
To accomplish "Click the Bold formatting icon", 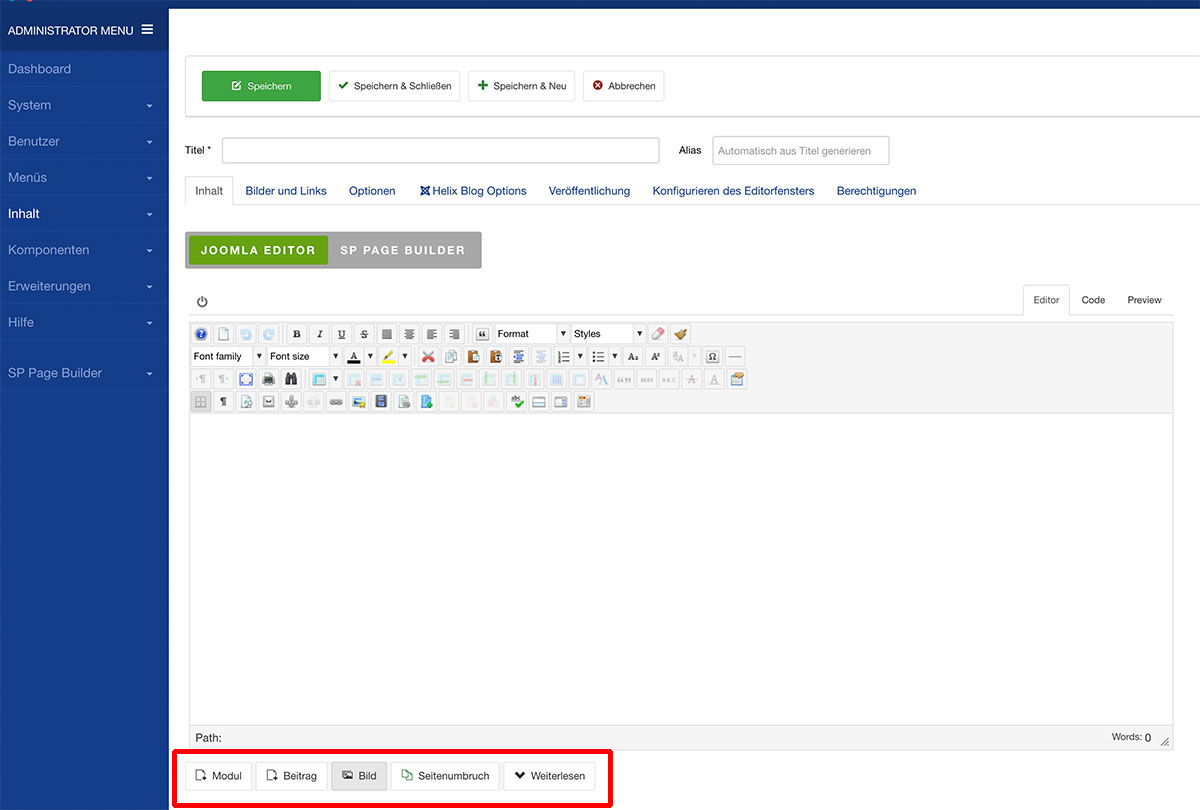I will [297, 334].
